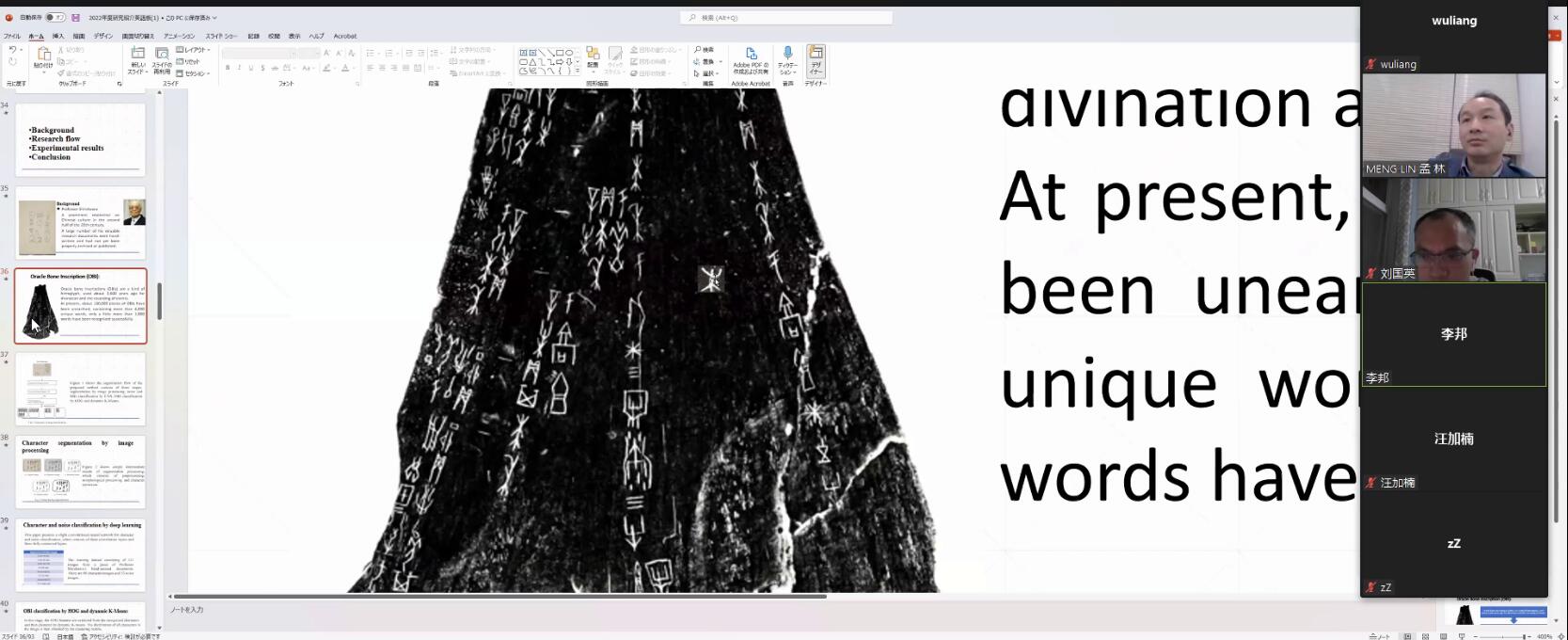
Task: Click the Normal view icon in status bar
Action: coord(1407,635)
